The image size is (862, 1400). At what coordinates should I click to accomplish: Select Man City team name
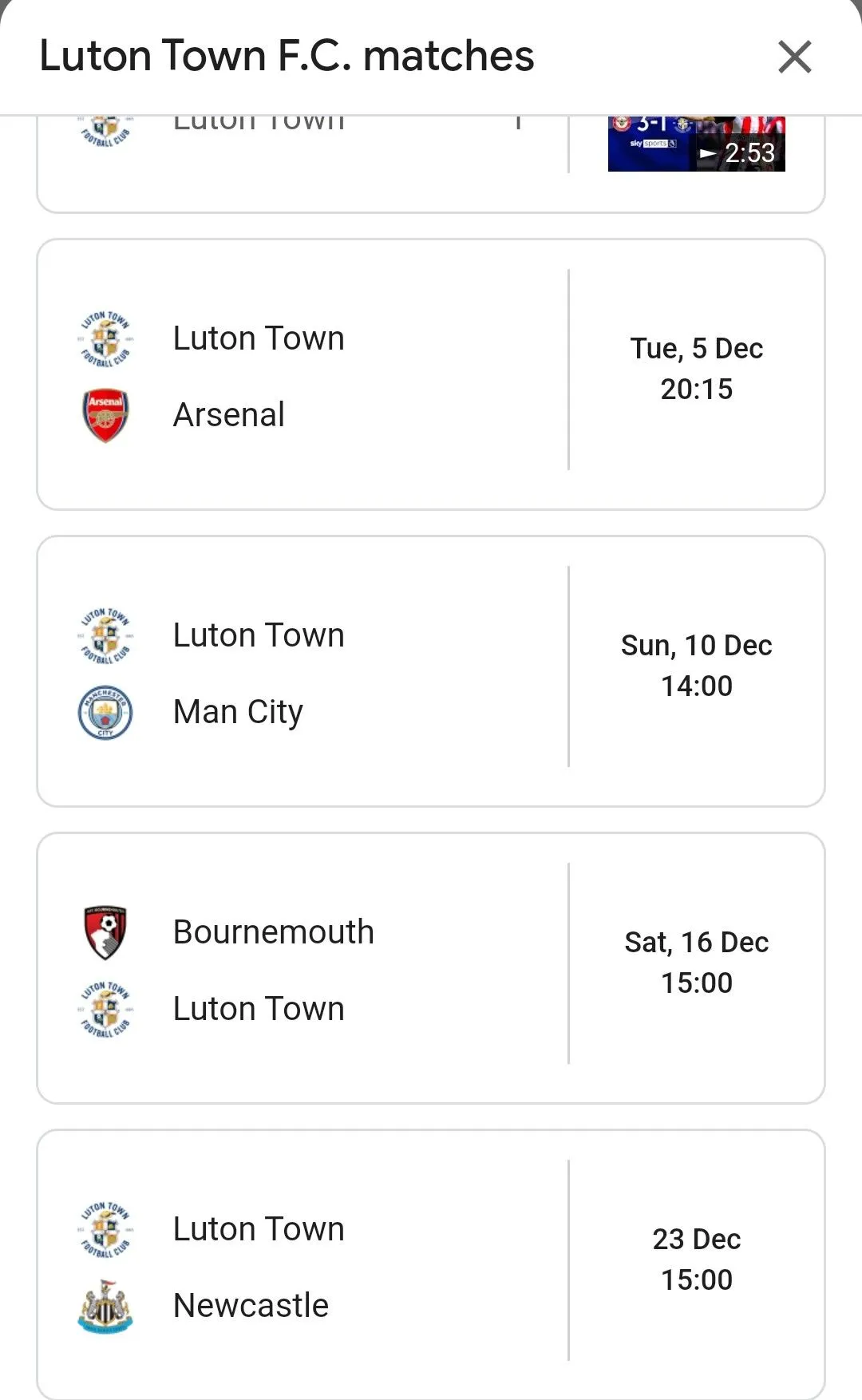coord(238,712)
